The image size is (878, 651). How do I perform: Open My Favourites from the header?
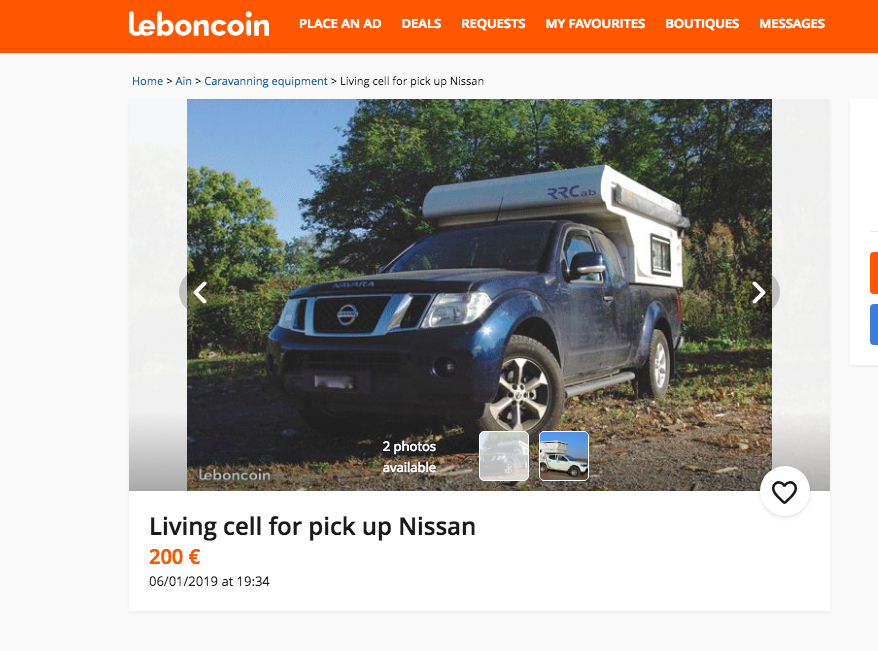595,24
